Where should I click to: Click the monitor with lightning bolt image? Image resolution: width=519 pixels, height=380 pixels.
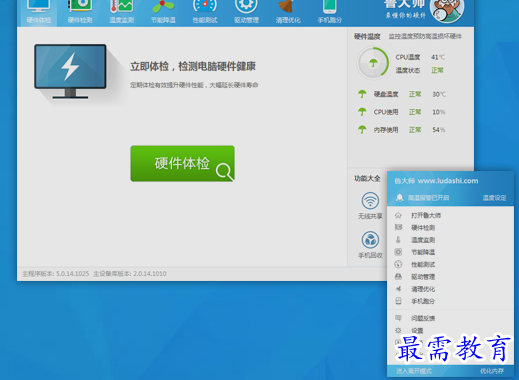tap(70, 71)
